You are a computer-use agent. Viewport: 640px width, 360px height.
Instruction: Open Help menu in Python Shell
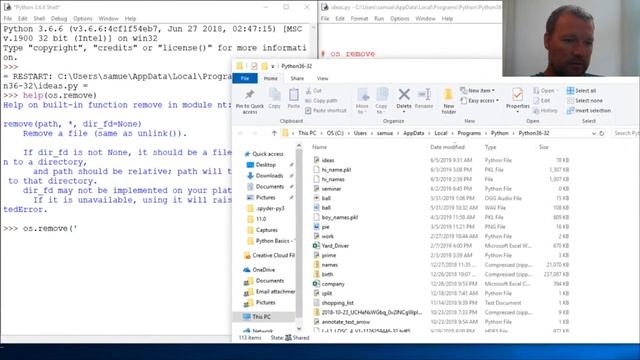130,19
